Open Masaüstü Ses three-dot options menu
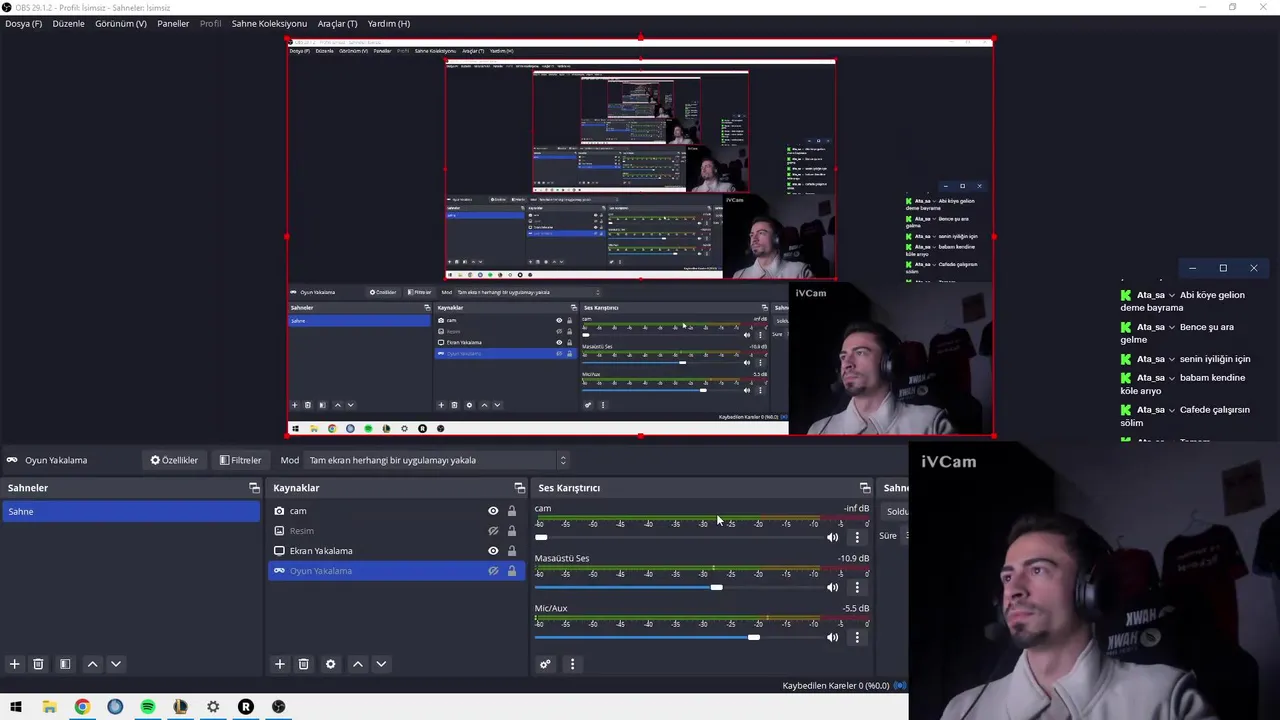 click(857, 587)
